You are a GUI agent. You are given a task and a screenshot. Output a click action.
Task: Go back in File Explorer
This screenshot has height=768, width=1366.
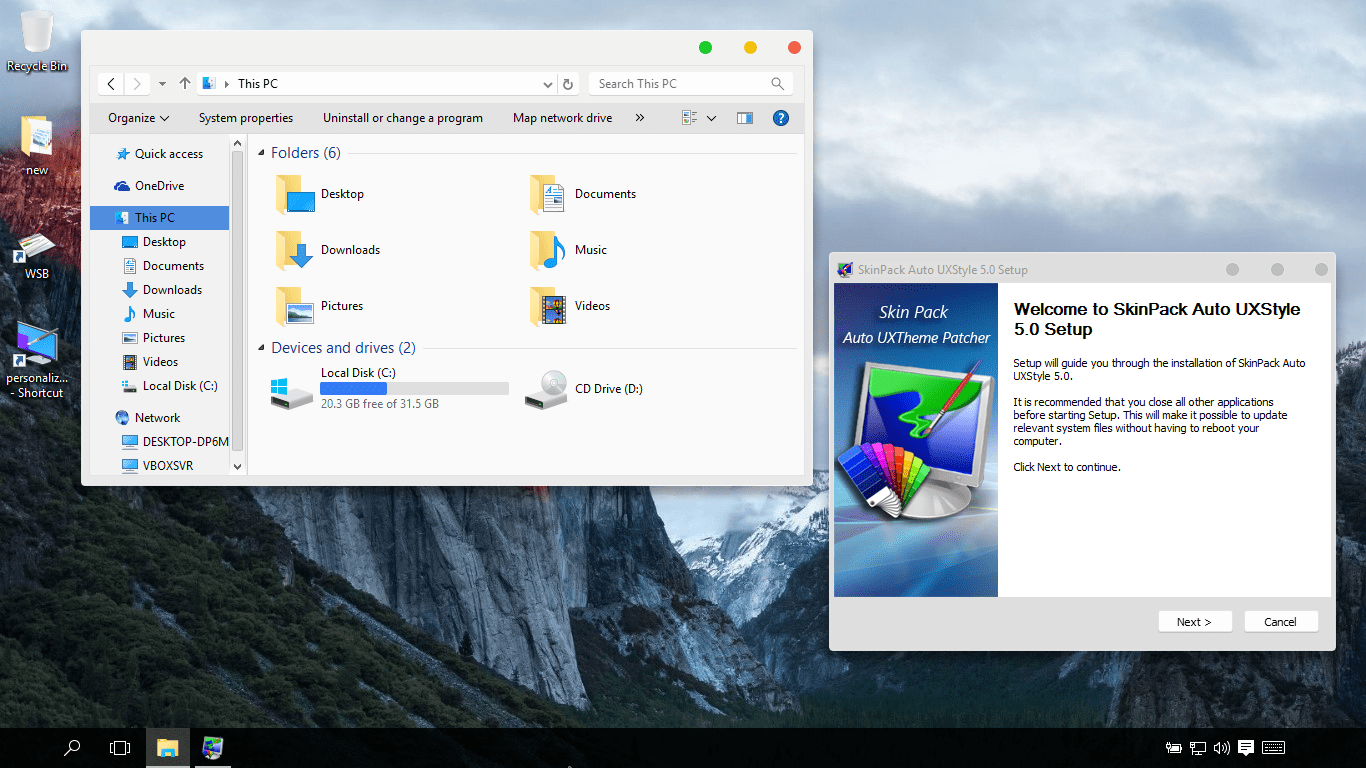click(x=111, y=84)
